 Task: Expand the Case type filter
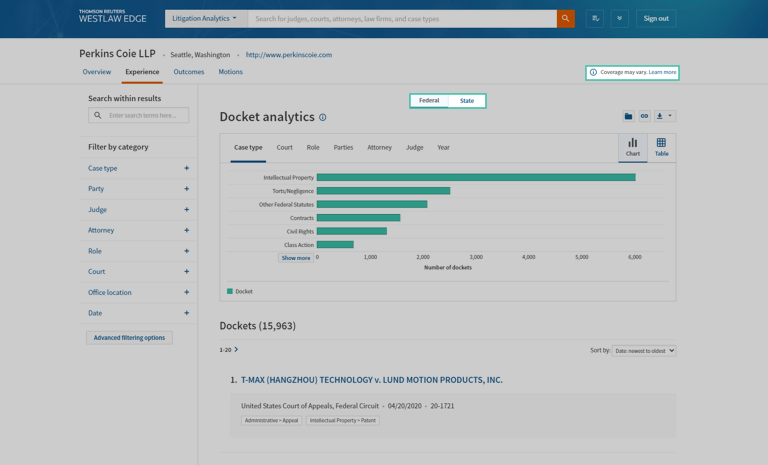click(x=186, y=168)
